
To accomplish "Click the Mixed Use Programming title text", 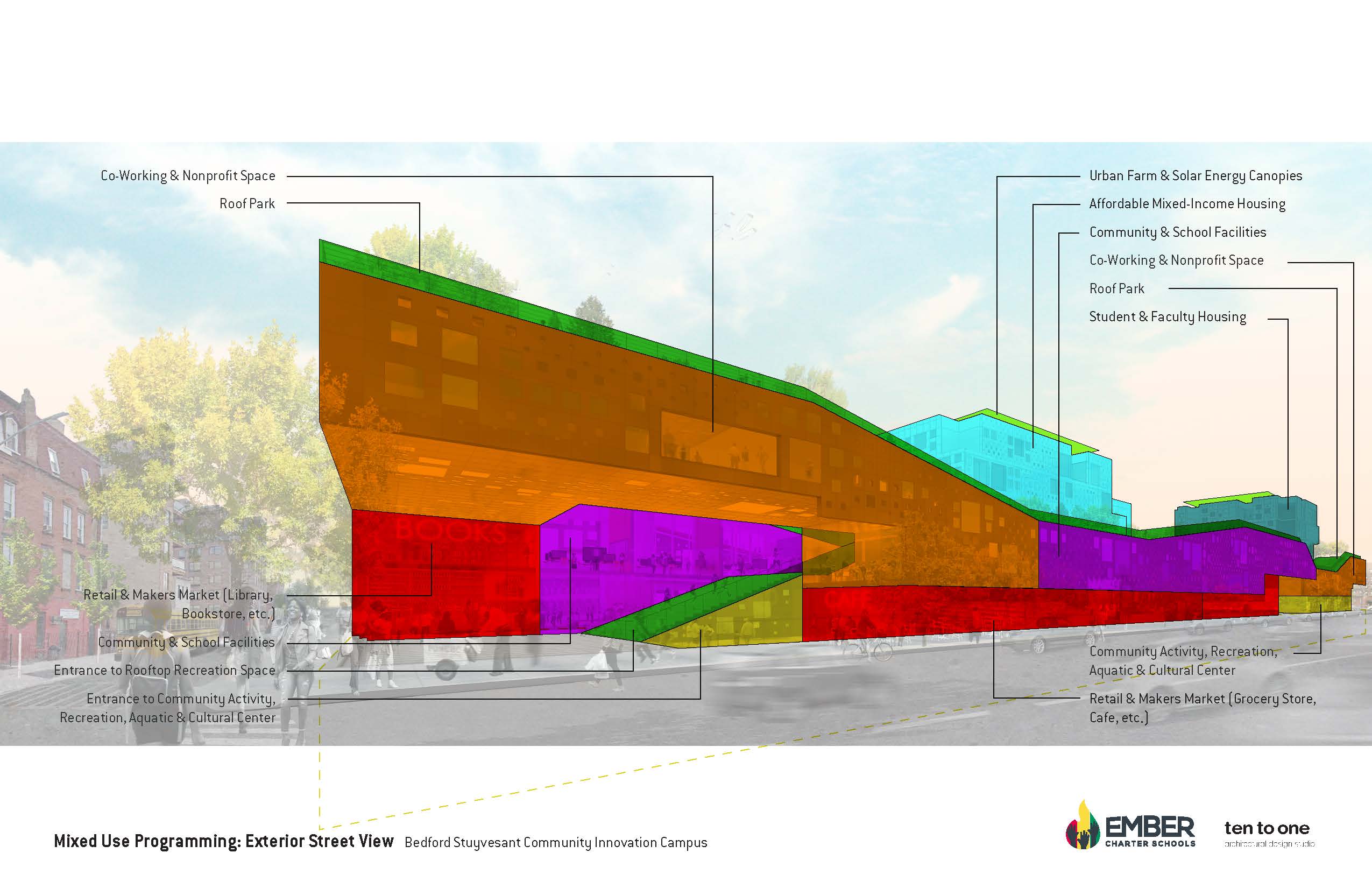I will coord(223,841).
